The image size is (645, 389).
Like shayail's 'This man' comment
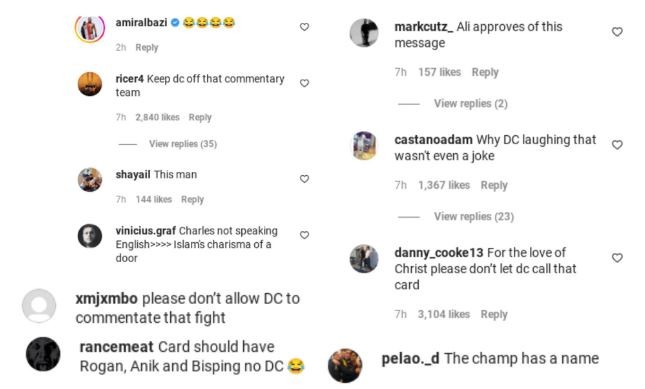tap(304, 179)
